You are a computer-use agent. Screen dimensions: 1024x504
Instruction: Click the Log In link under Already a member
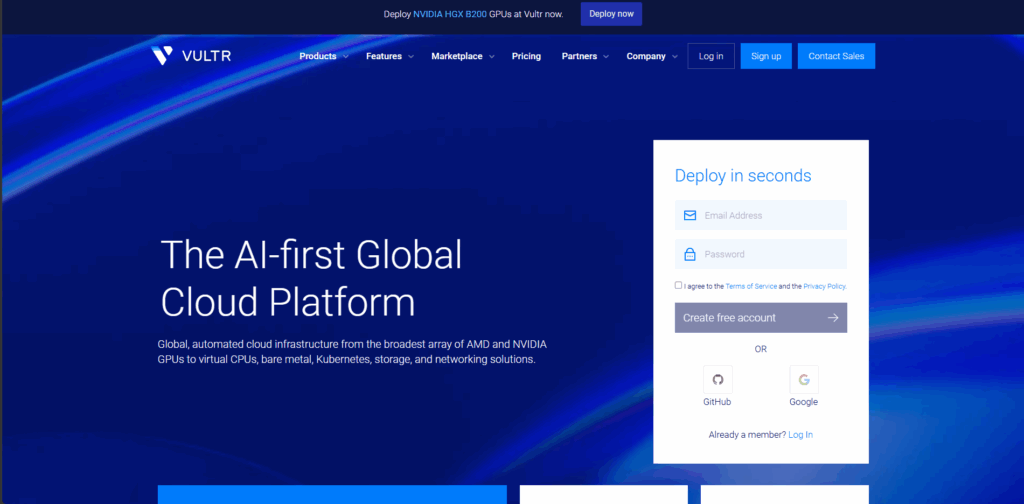801,435
